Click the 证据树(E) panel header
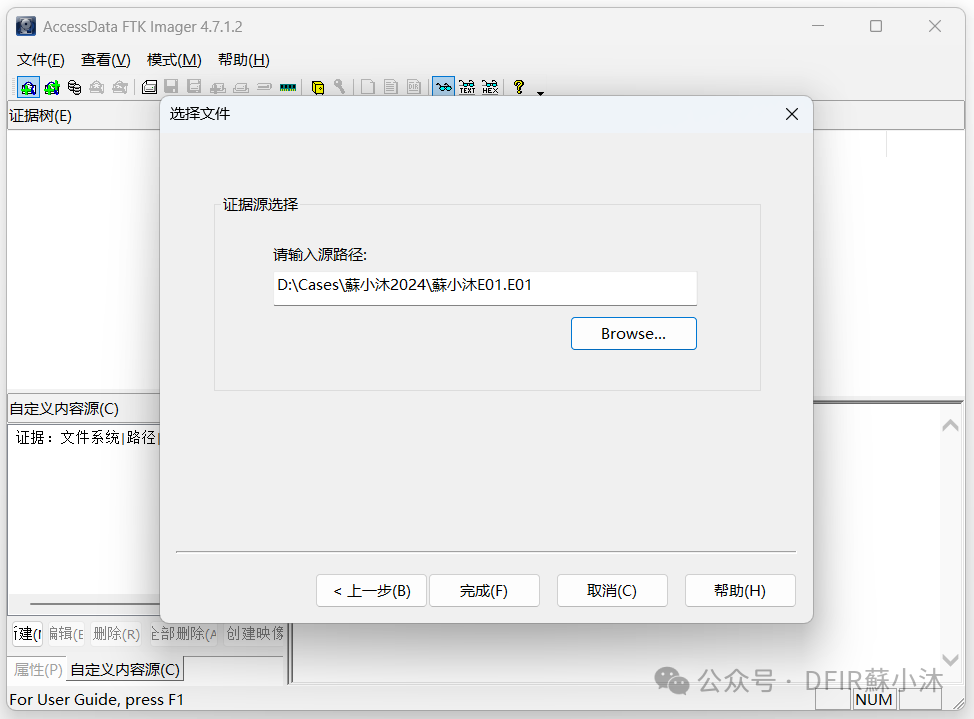 (83, 116)
